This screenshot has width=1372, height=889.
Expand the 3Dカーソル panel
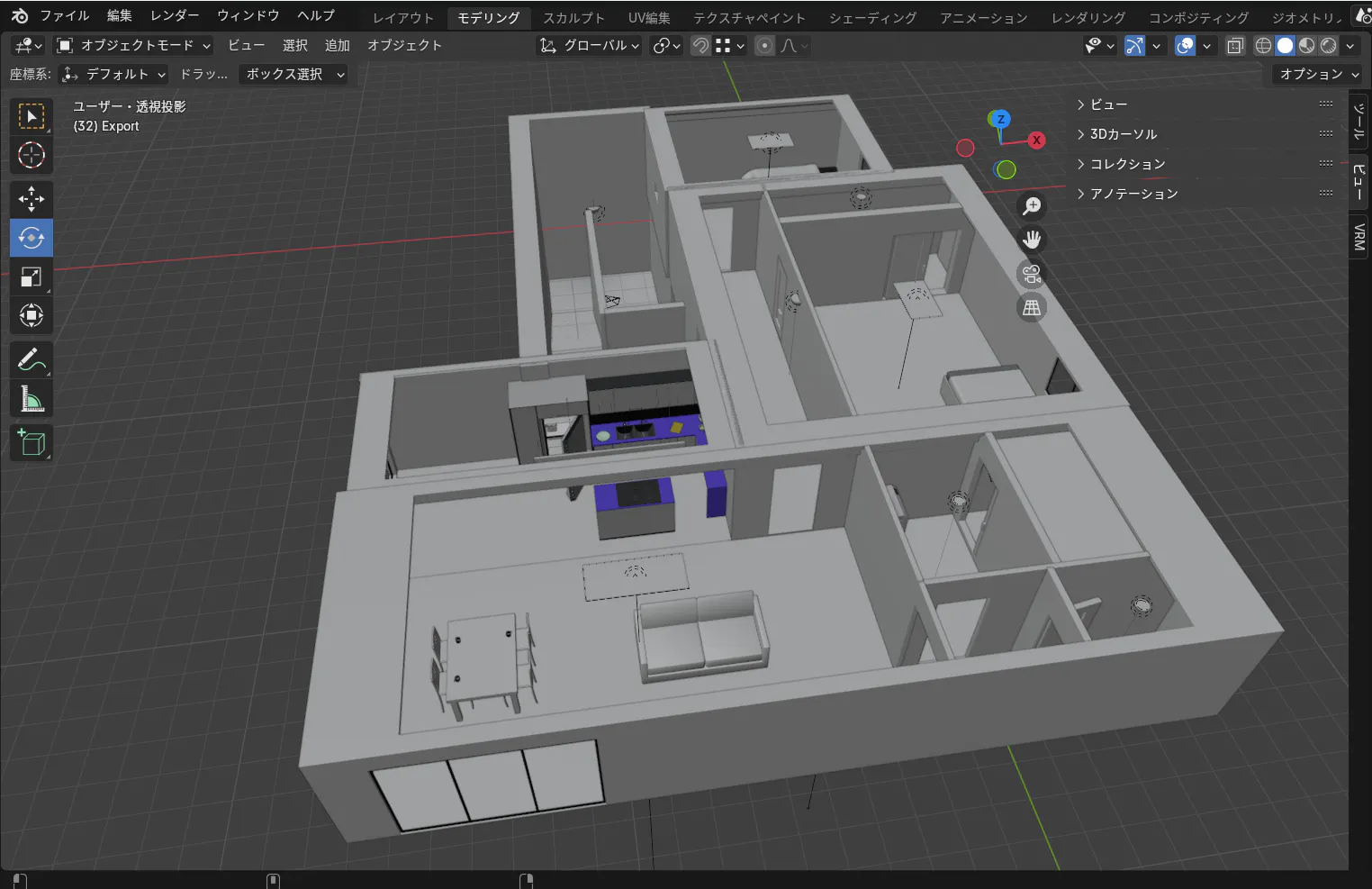coord(1123,134)
